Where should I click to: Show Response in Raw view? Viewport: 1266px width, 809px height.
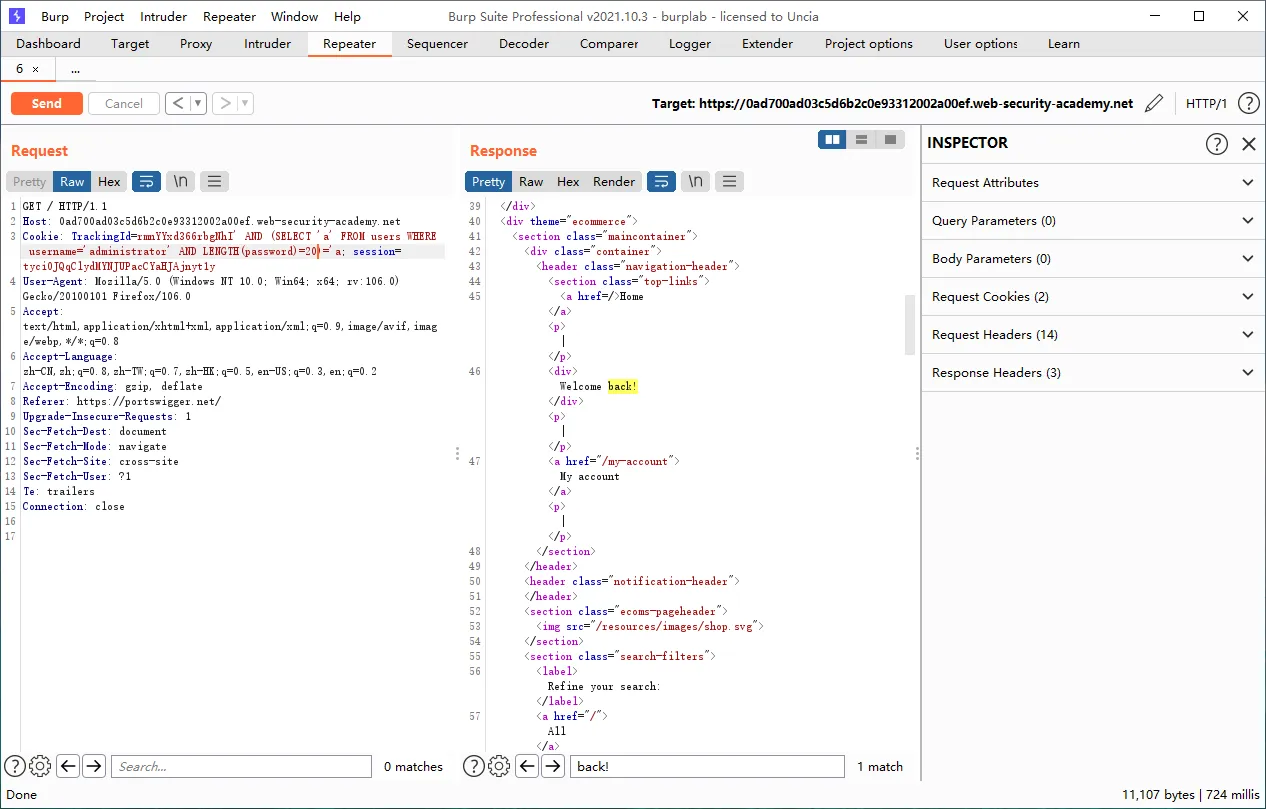click(x=531, y=181)
